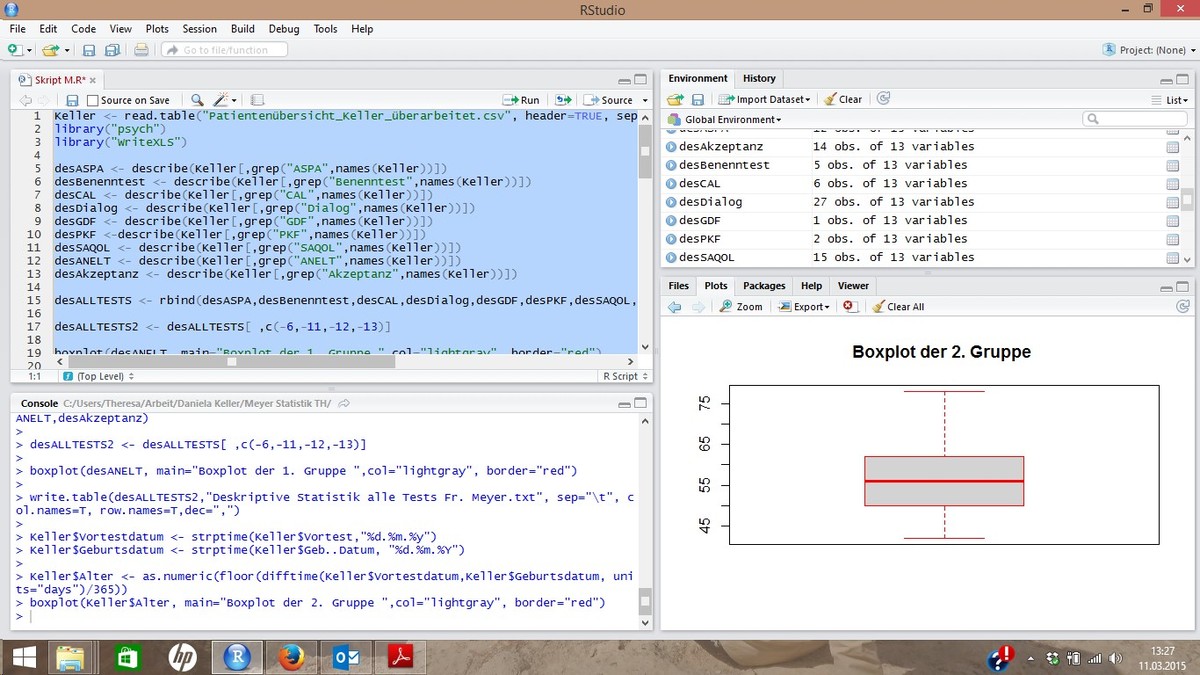Open the Session menu

[x=200, y=29]
